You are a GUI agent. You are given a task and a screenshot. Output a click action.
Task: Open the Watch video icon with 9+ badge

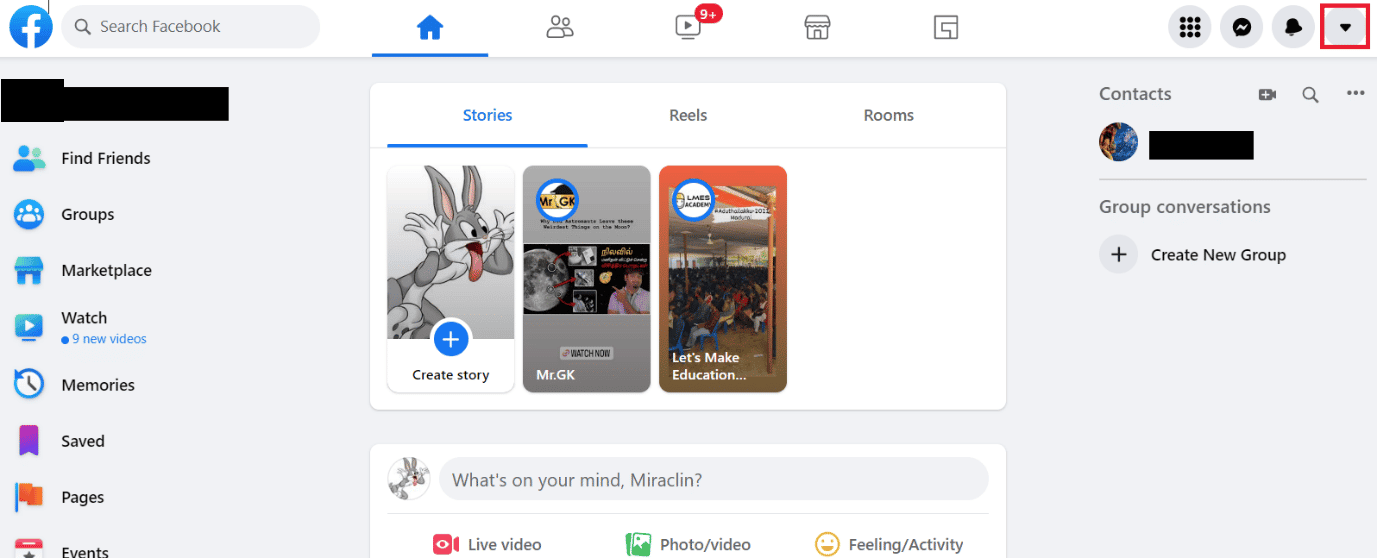[689, 27]
